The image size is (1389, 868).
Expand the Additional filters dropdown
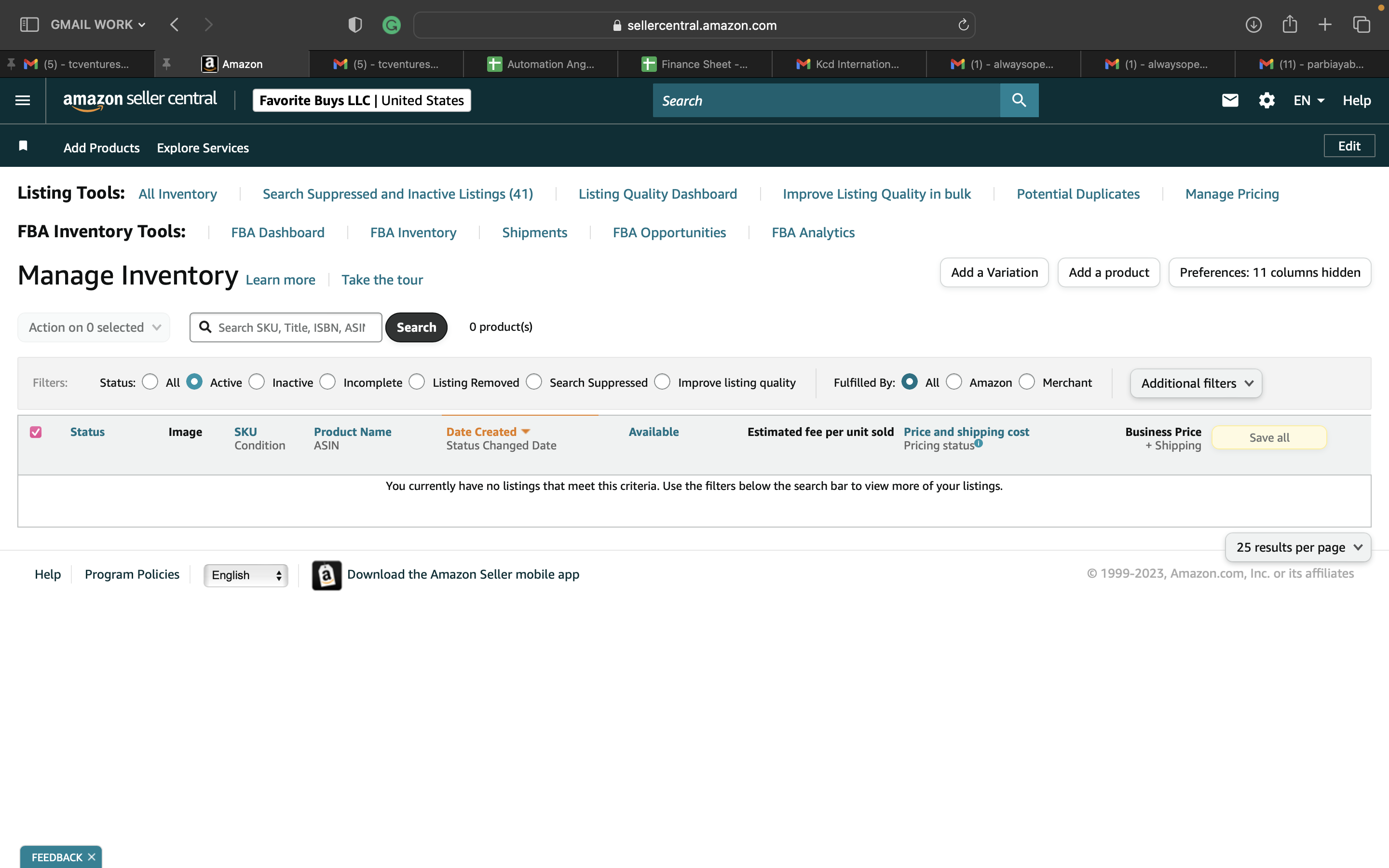[x=1196, y=383]
